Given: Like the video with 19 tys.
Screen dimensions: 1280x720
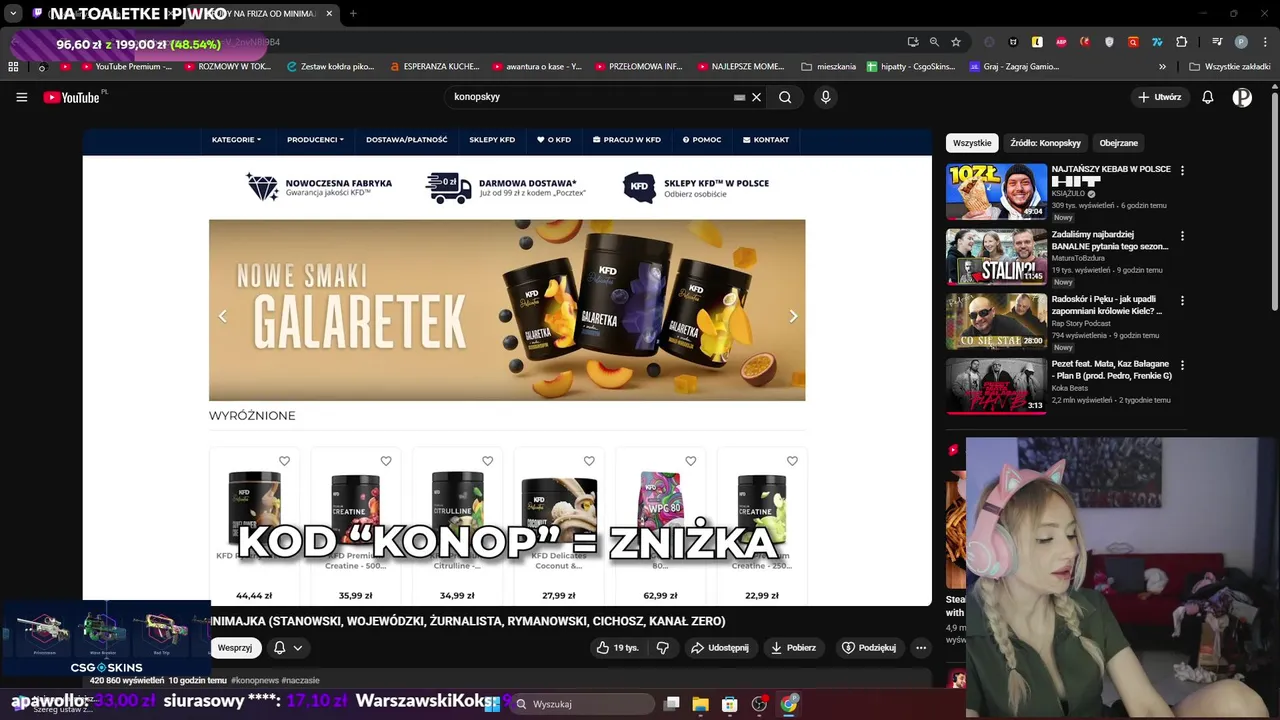Looking at the screenshot, I should [617, 648].
